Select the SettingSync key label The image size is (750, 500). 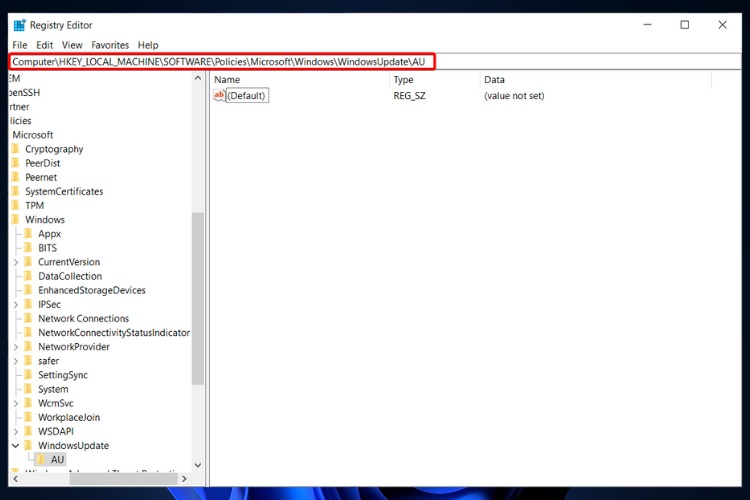tap(63, 375)
